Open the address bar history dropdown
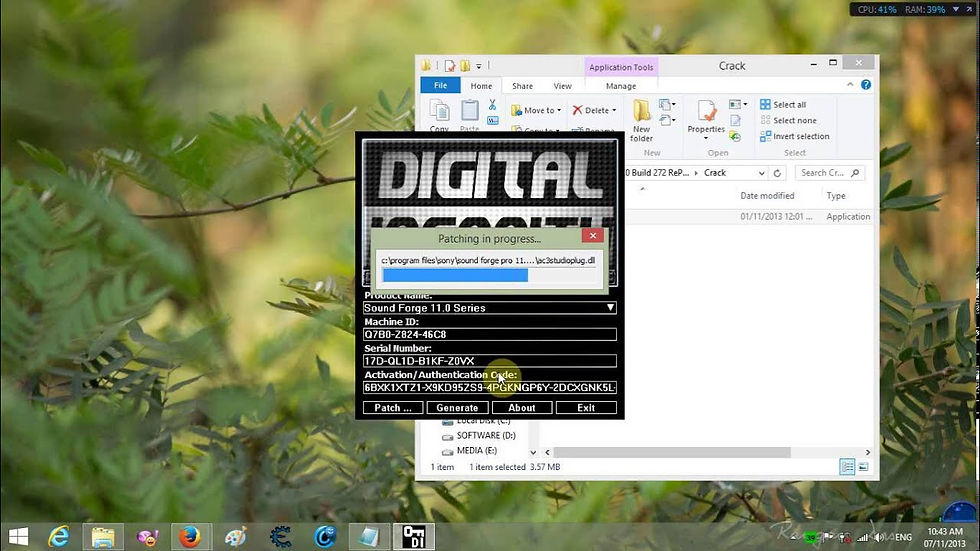 761,173
